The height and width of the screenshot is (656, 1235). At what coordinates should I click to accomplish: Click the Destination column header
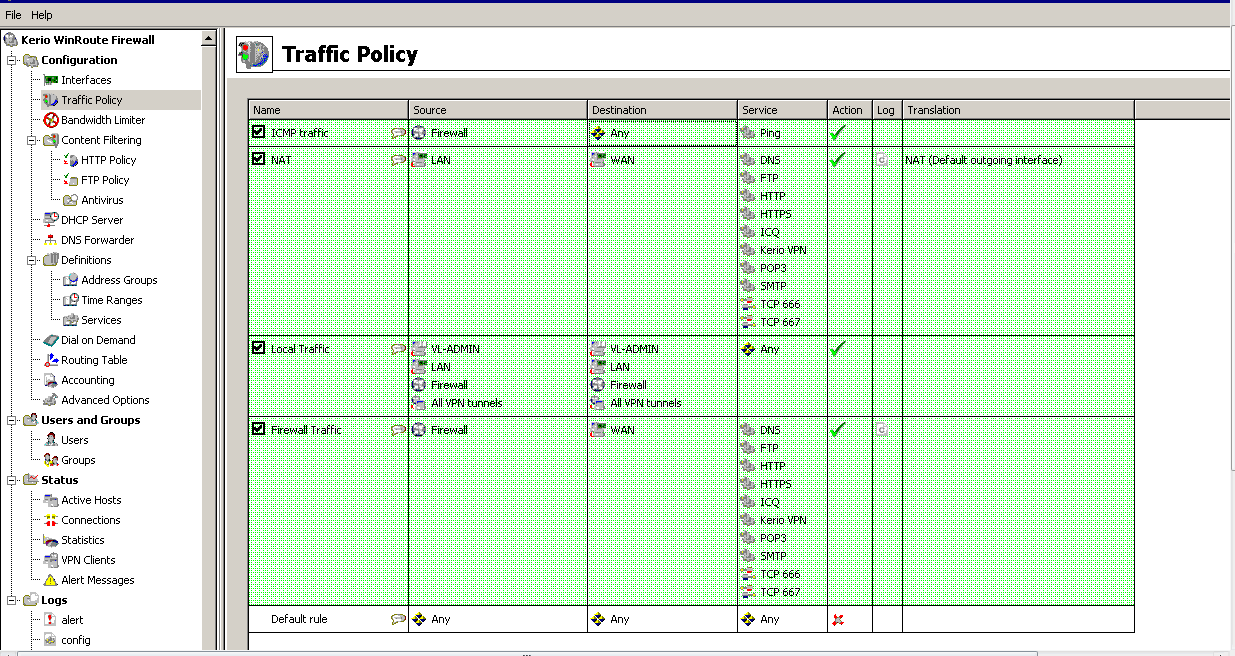pos(663,110)
